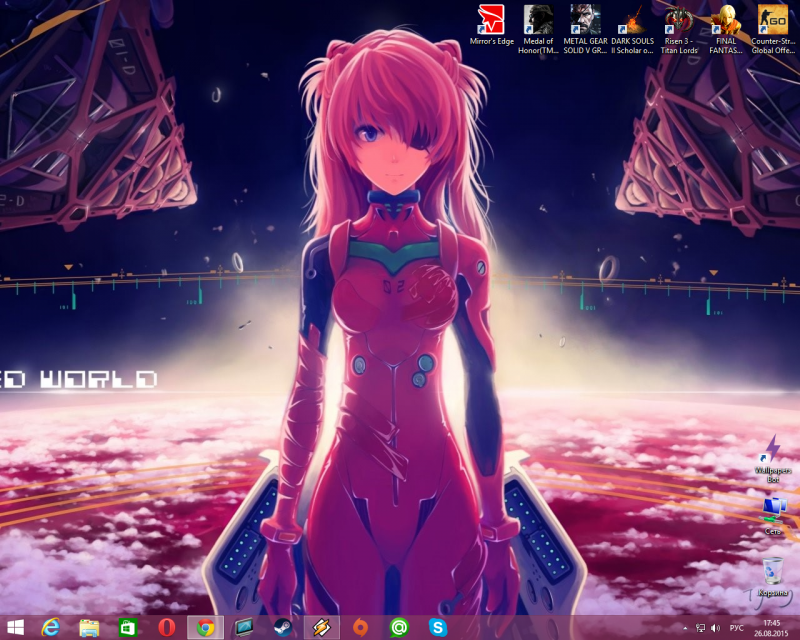Screen dimensions: 800x640
Task: Select the Mirror's Edge desktop shortcut
Action: [491, 26]
